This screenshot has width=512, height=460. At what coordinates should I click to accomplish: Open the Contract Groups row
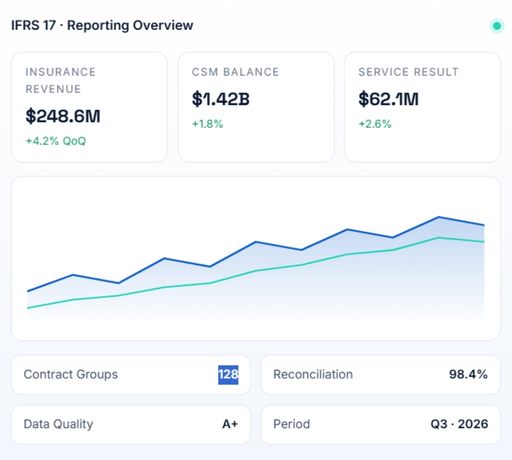pos(131,375)
